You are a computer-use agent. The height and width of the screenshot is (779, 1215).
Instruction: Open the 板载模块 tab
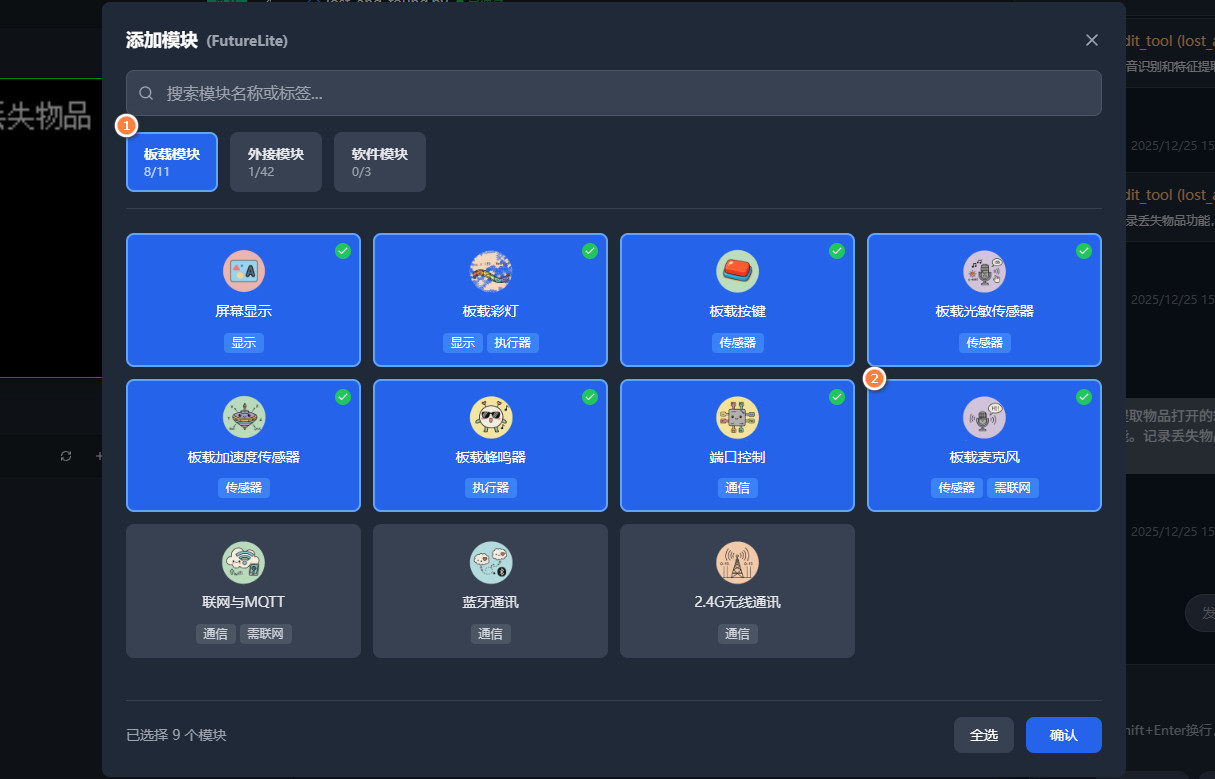172,162
